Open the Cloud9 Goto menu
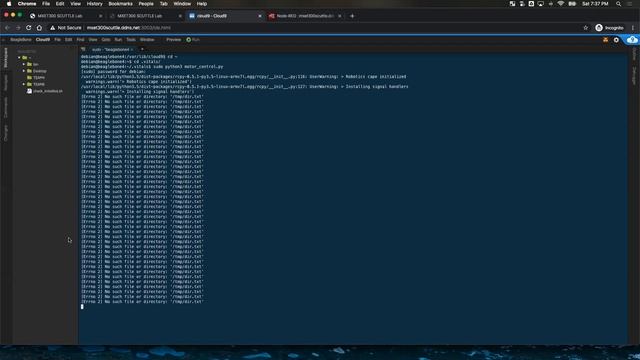The width and height of the screenshot is (640, 360). (x=106, y=40)
